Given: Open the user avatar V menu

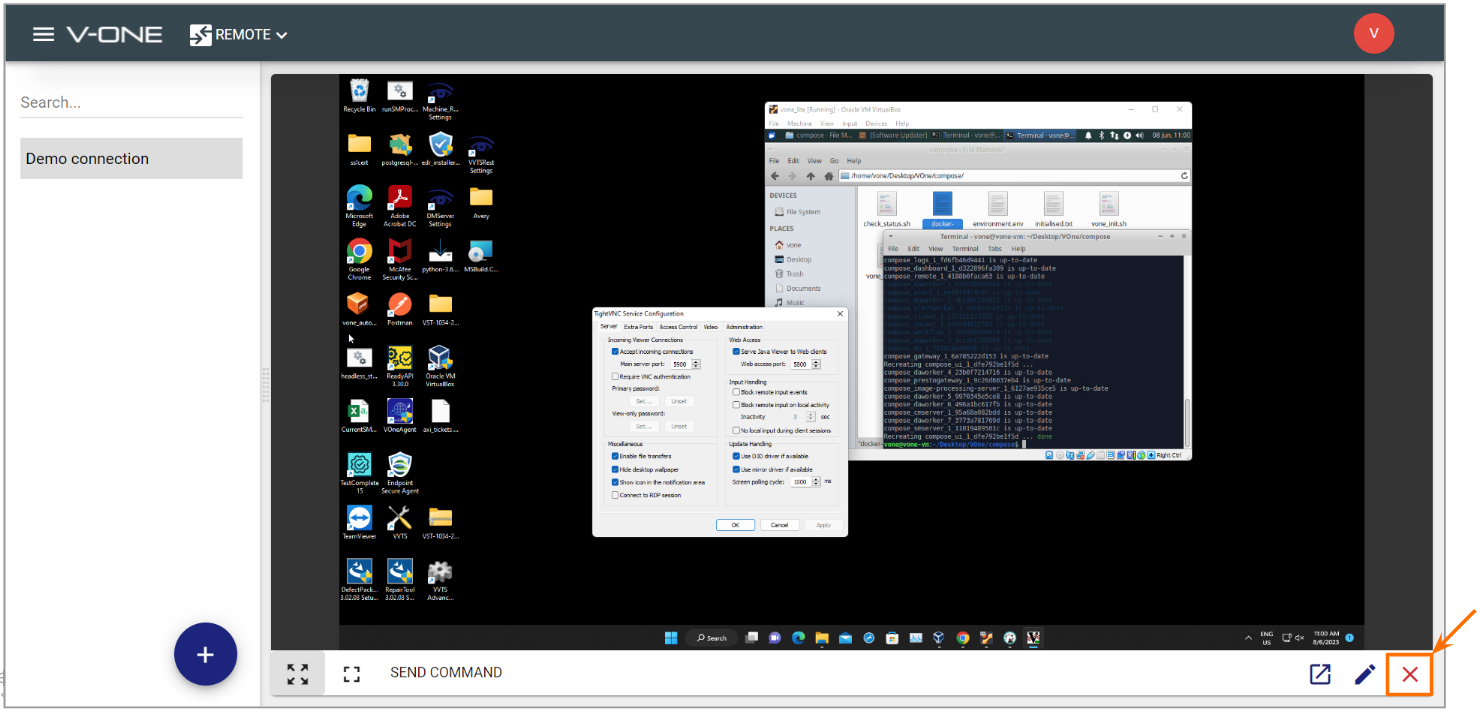Looking at the screenshot, I should click(1373, 33).
